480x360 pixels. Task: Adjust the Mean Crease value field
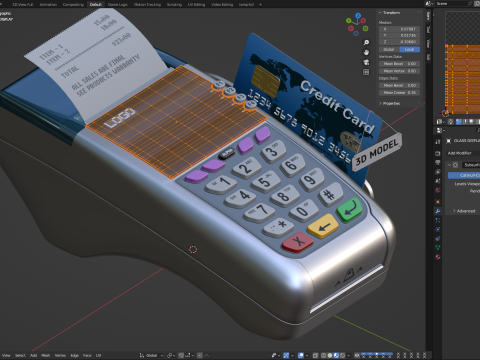coord(399,92)
